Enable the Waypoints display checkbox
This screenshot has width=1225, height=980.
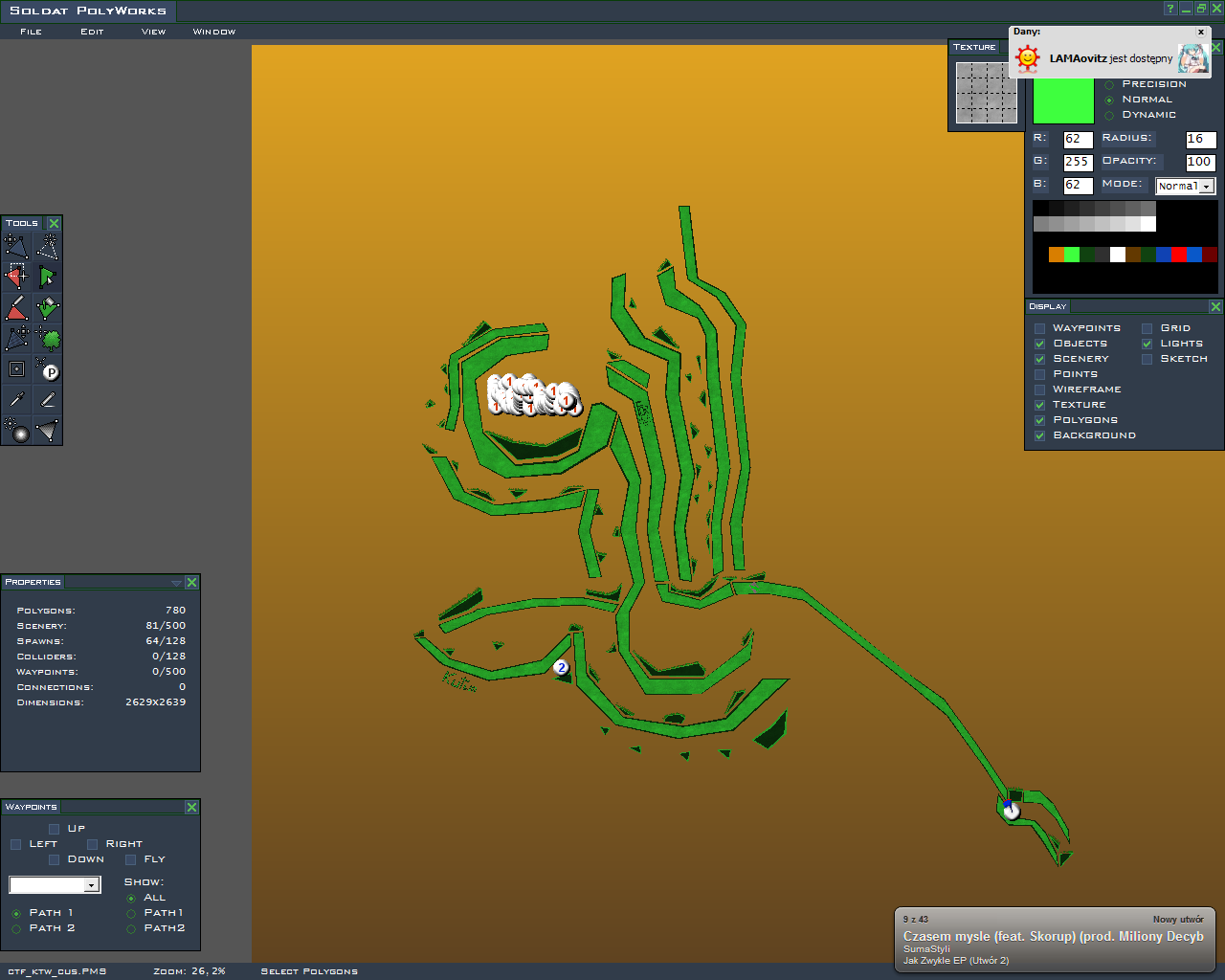point(1039,328)
